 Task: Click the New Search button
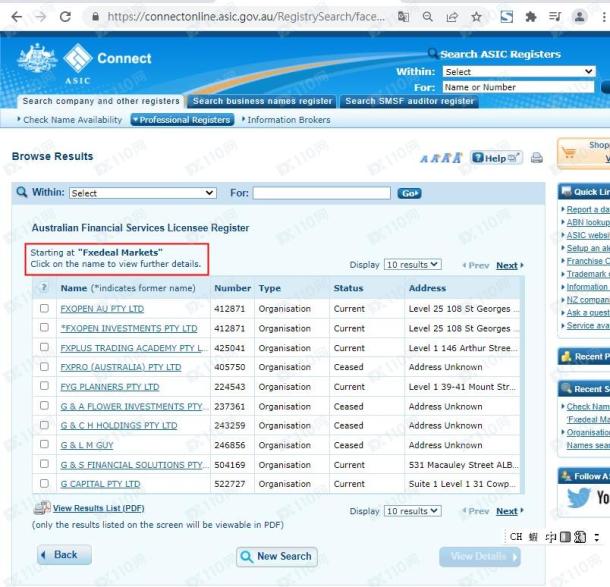tap(277, 556)
